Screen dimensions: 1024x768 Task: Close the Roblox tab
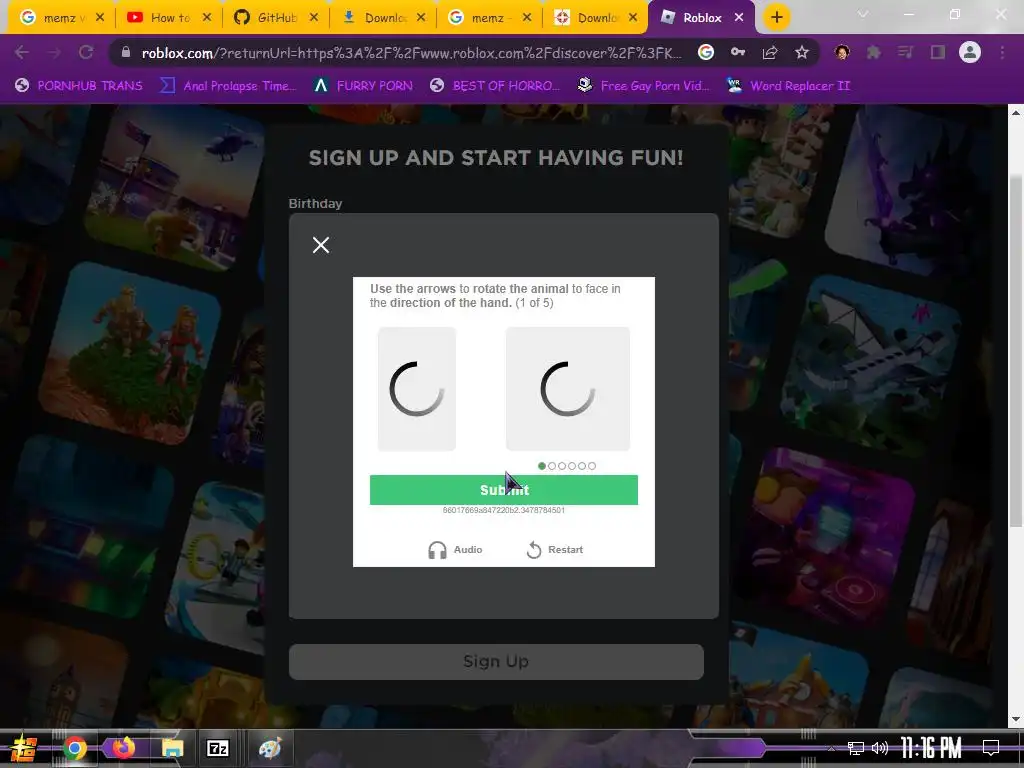[739, 18]
